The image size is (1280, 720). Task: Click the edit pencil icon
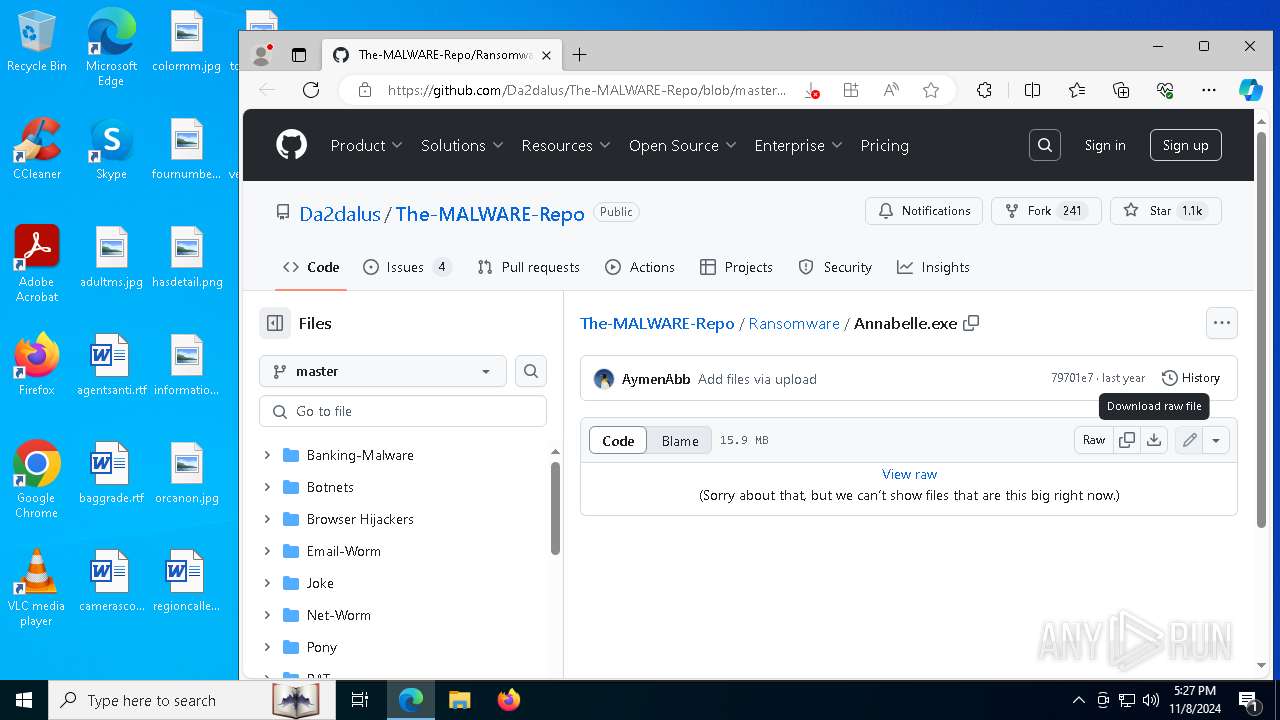pyautogui.click(x=1189, y=440)
